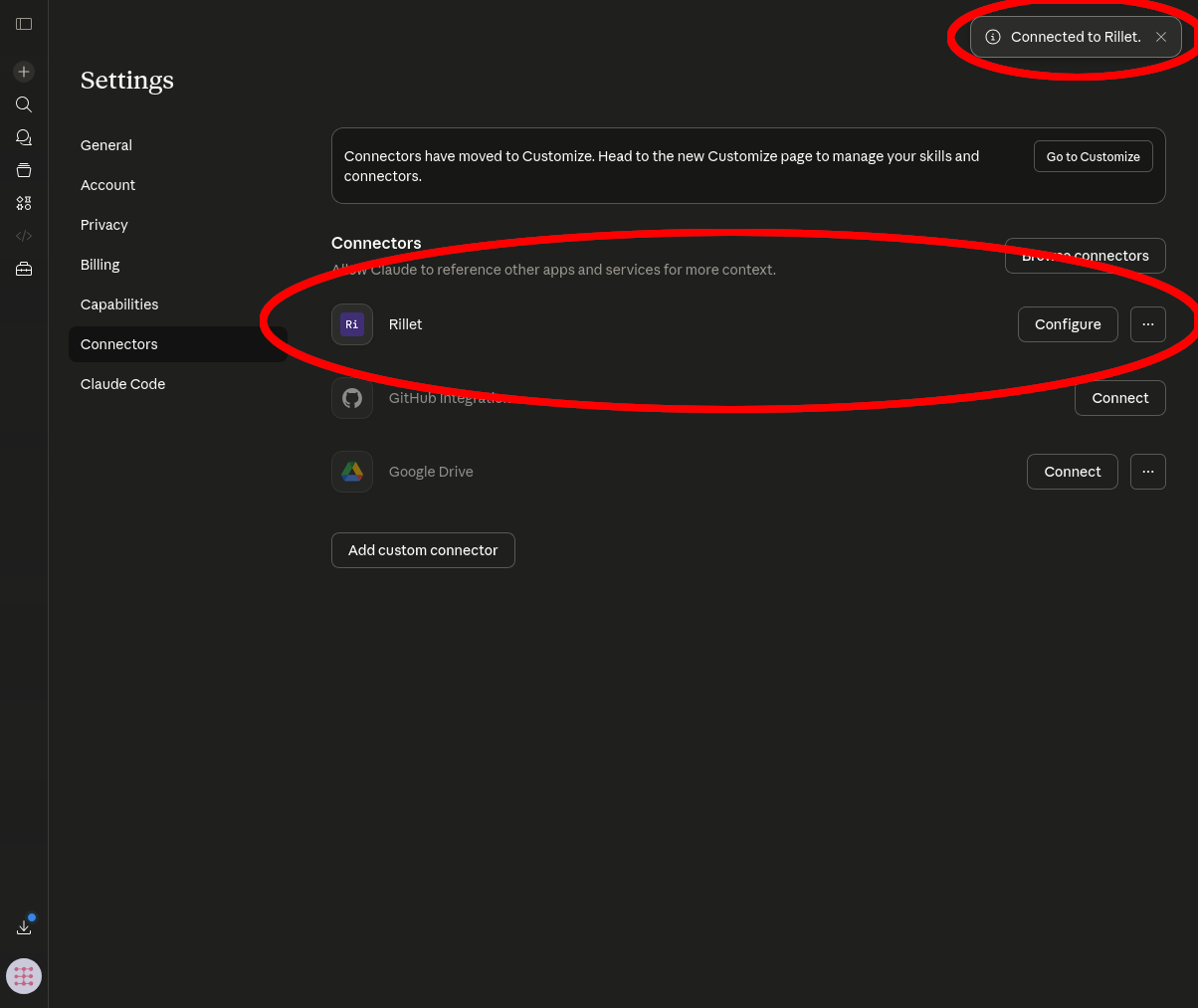This screenshot has width=1198, height=1008.
Task: Toggle the sidebar panel icon
Action: pos(24,24)
